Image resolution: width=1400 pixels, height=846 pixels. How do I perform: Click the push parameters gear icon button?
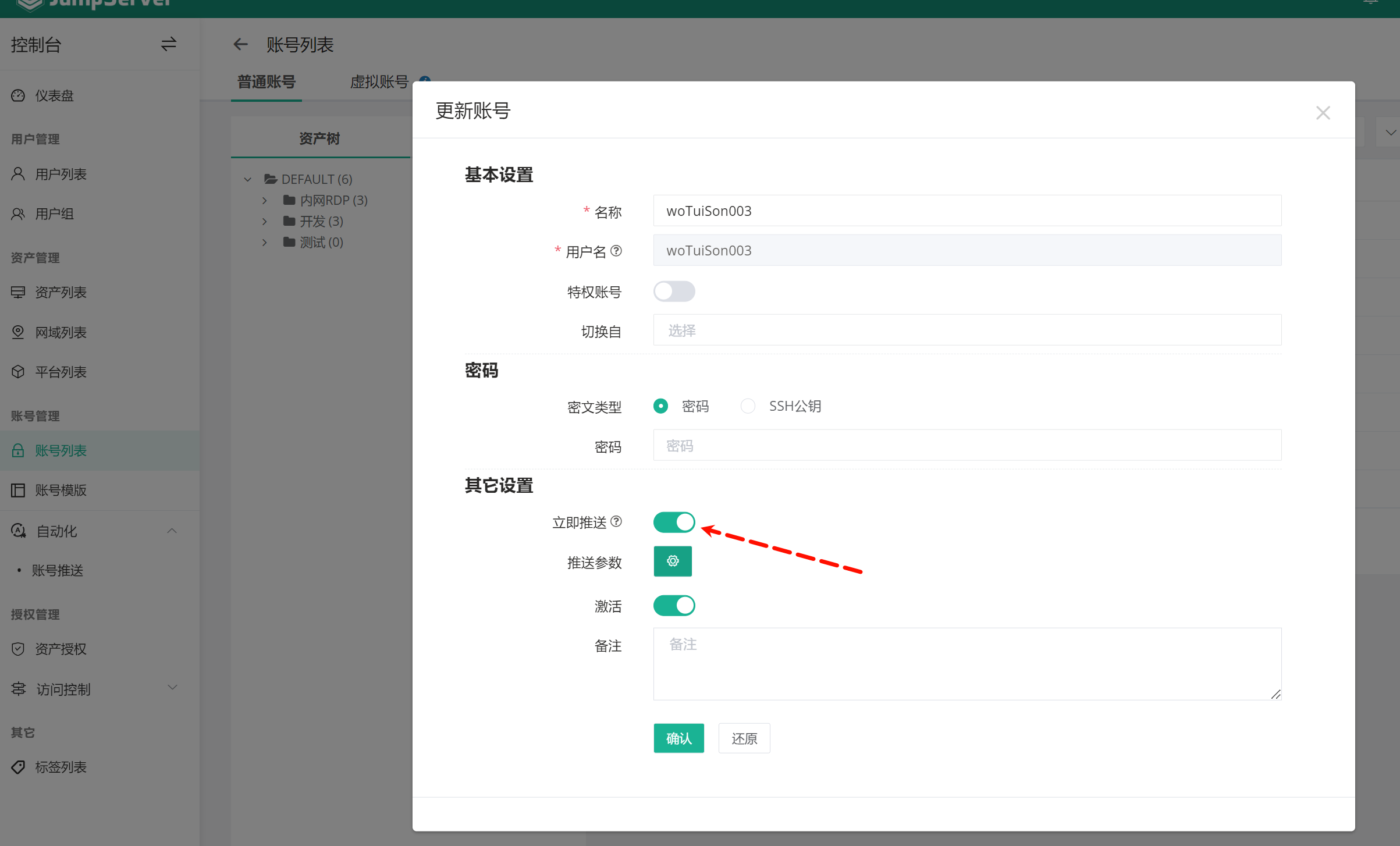coord(672,561)
